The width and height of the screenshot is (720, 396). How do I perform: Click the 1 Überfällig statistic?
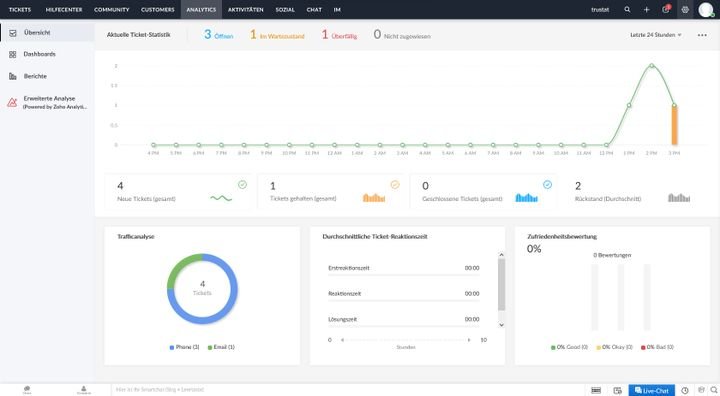tap(339, 34)
